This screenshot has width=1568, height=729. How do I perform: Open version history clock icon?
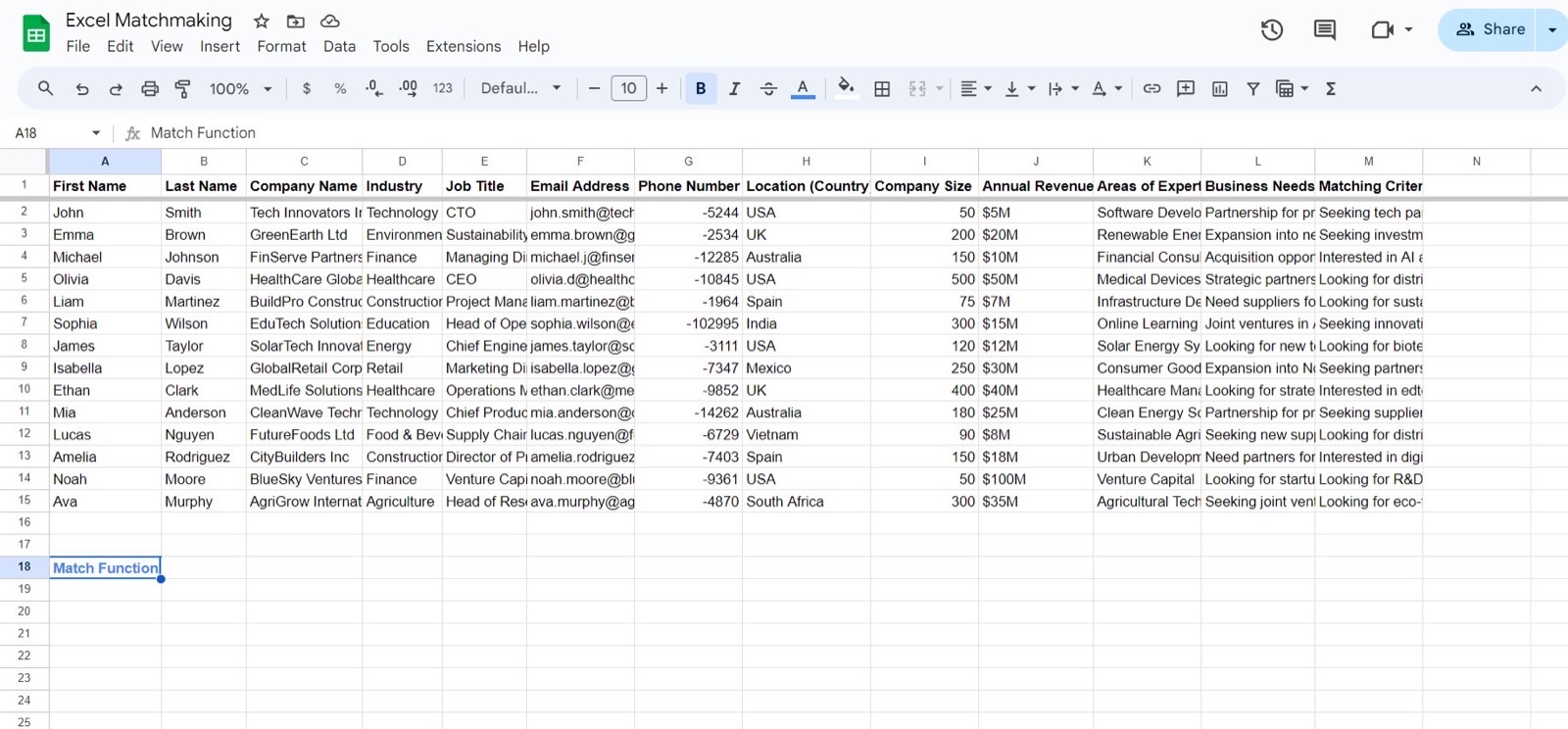coord(1272,29)
